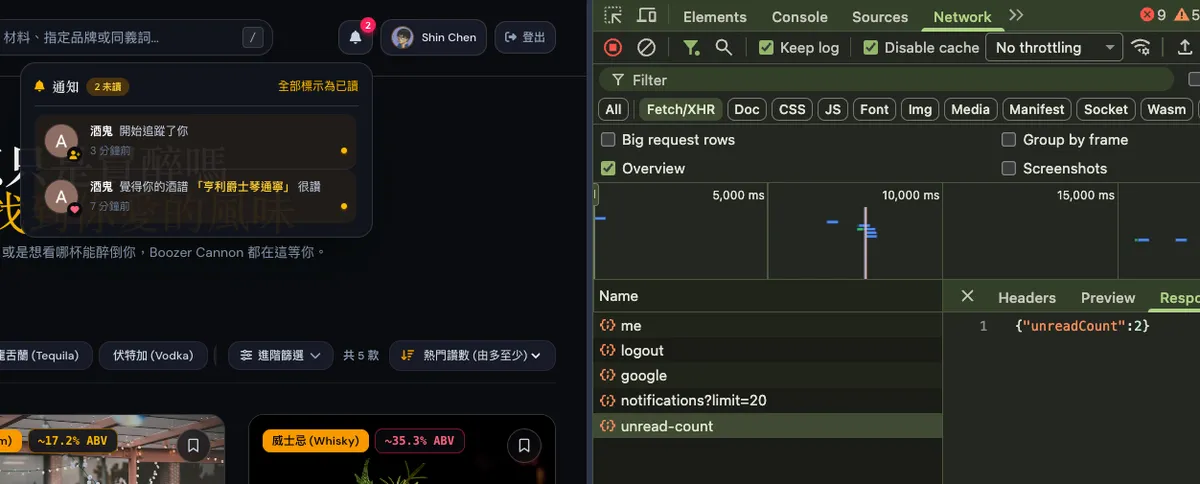Viewport: 1200px width, 484px height.
Task: Open the notification bell with badge 2
Action: [x=355, y=38]
